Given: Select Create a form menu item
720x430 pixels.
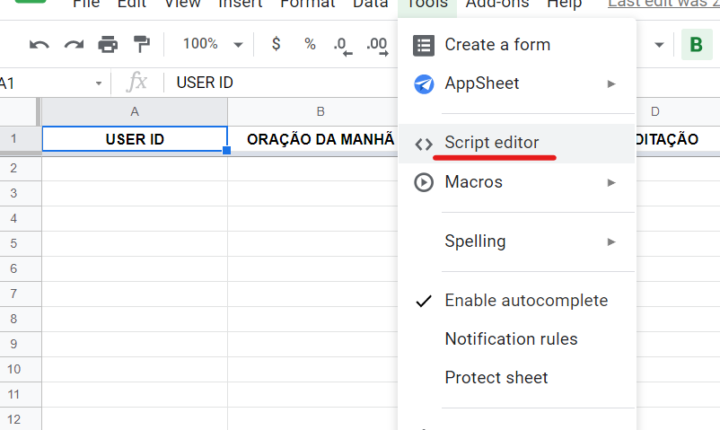Looking at the screenshot, I should coord(497,45).
